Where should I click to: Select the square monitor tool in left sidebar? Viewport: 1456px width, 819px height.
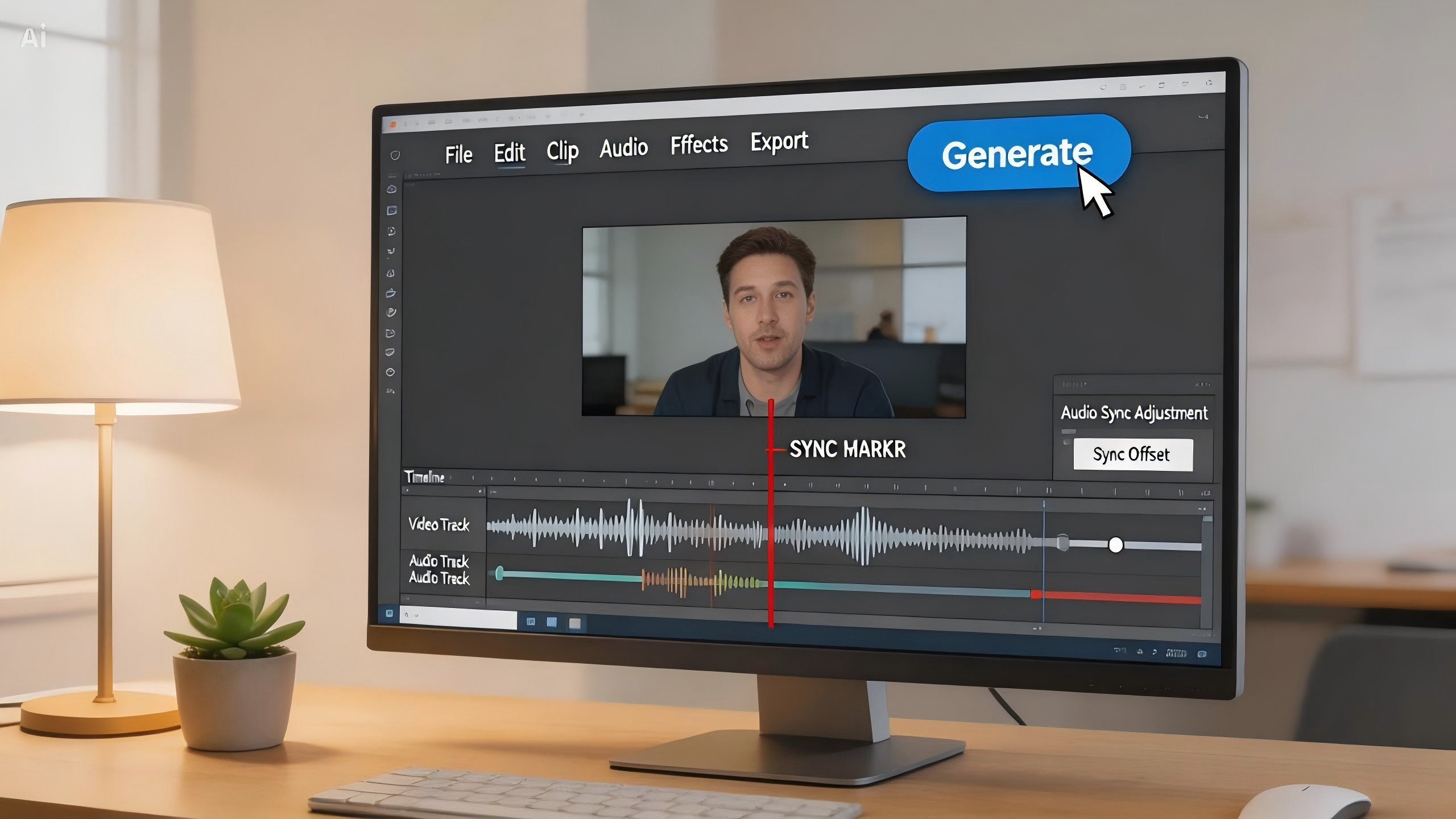[391, 210]
